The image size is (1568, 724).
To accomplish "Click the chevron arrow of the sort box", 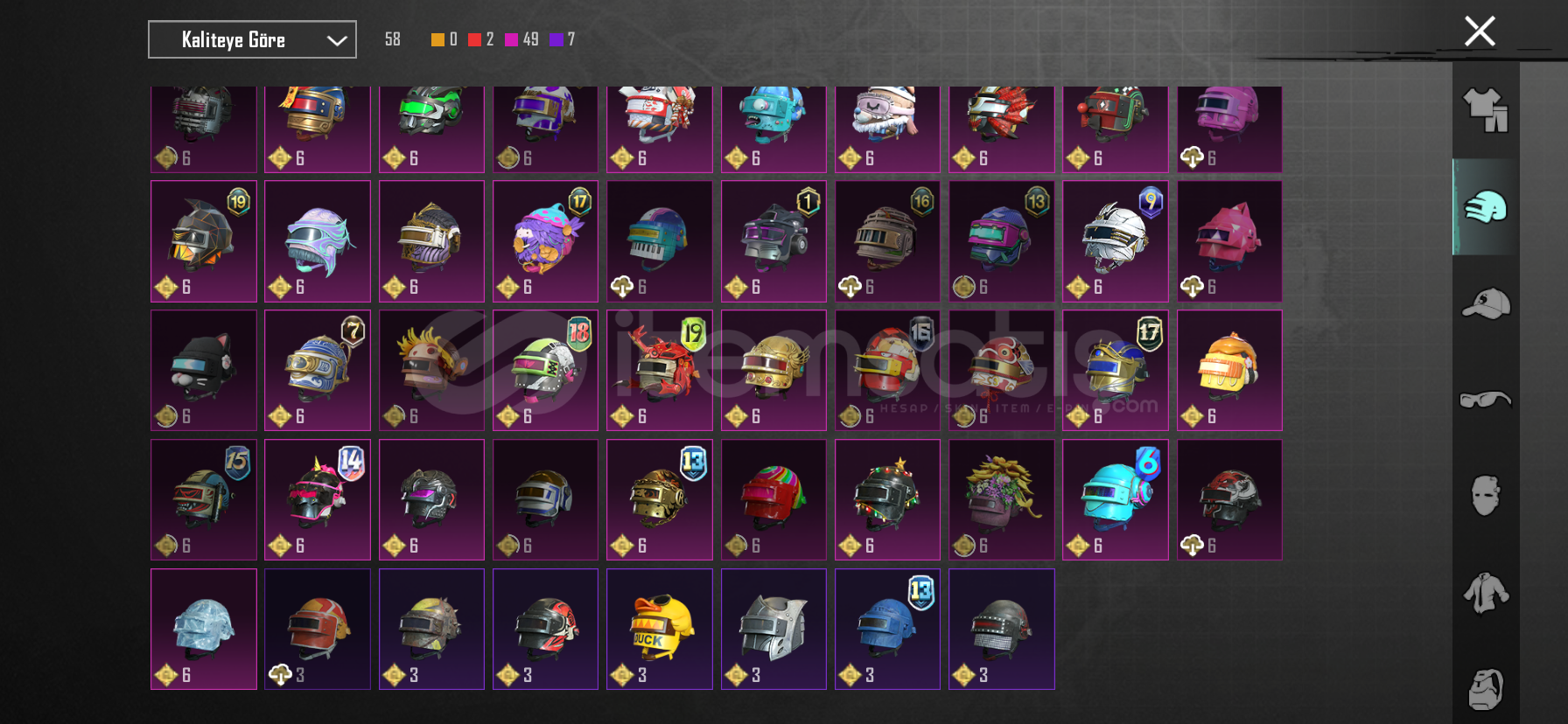I will pos(337,40).
